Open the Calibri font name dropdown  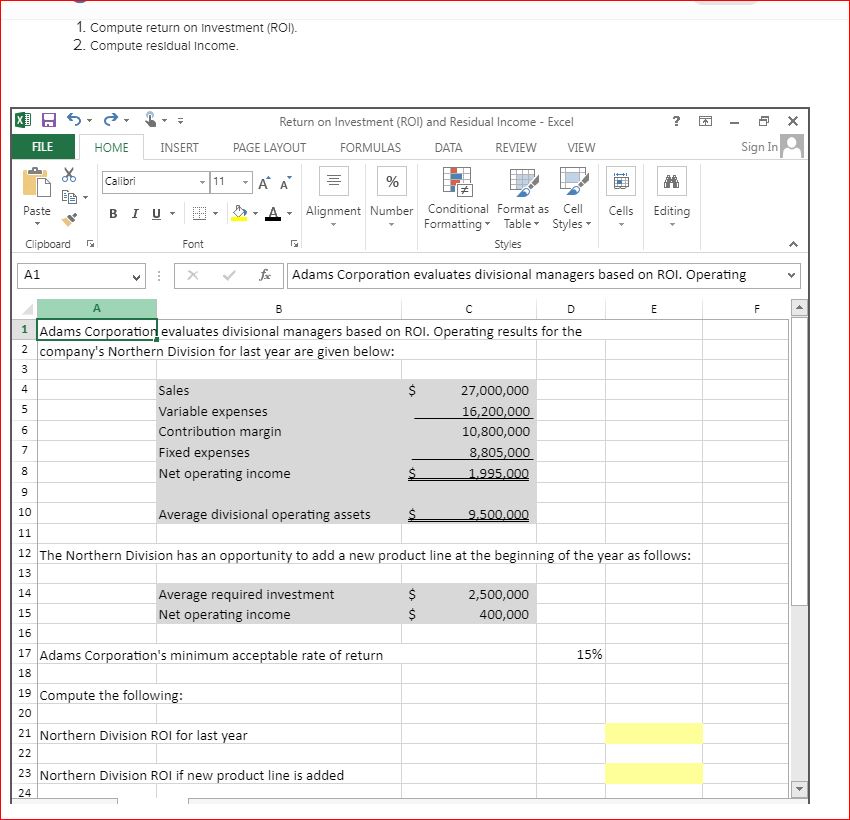click(x=202, y=182)
